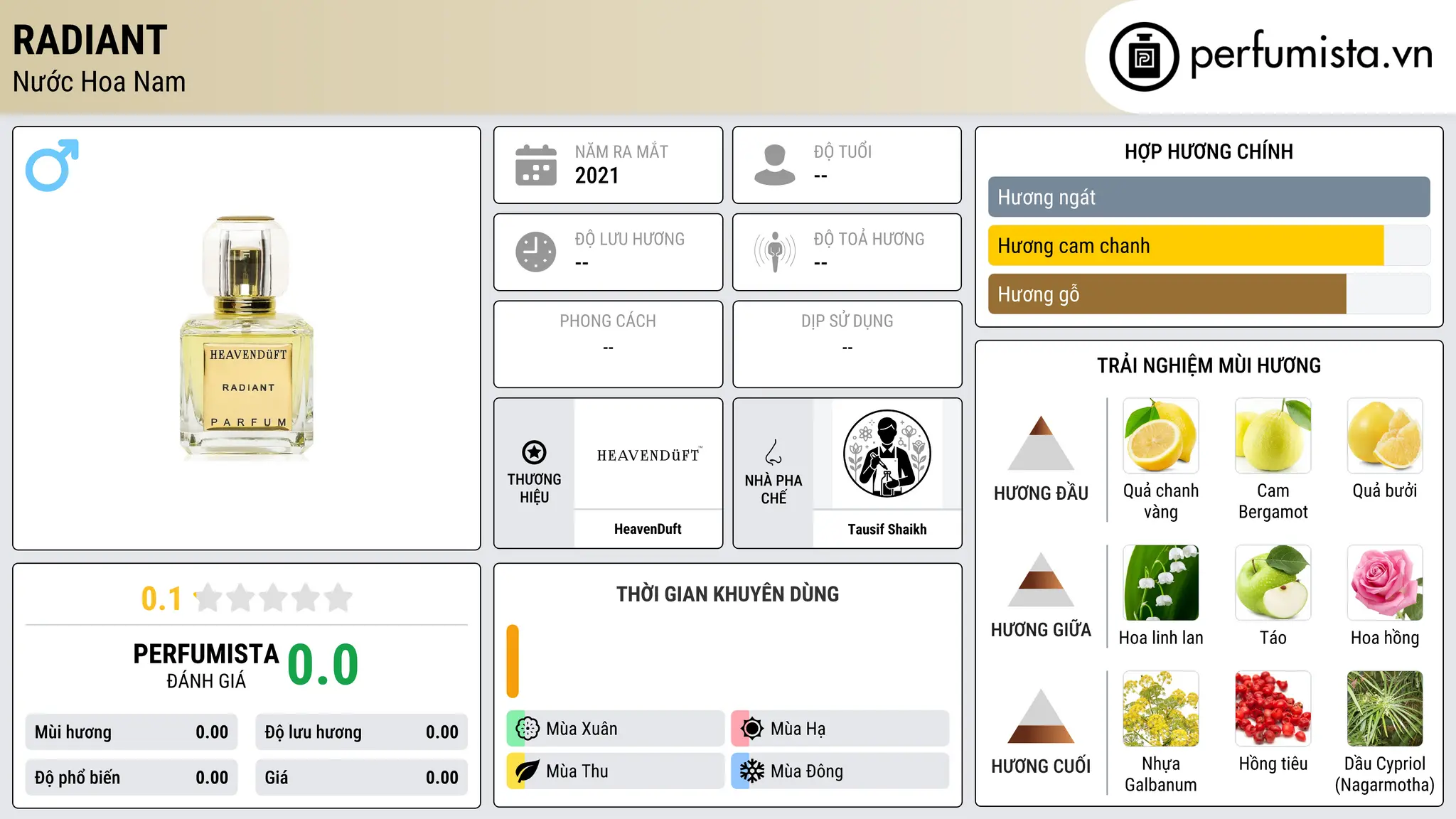Select the Mùa Hạ season button

point(840,729)
